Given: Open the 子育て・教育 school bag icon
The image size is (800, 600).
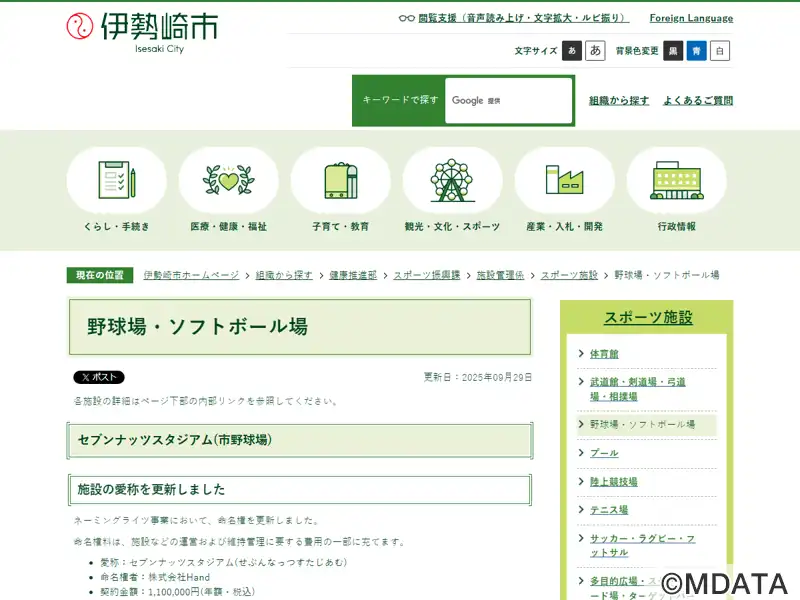Looking at the screenshot, I should coord(341,181).
